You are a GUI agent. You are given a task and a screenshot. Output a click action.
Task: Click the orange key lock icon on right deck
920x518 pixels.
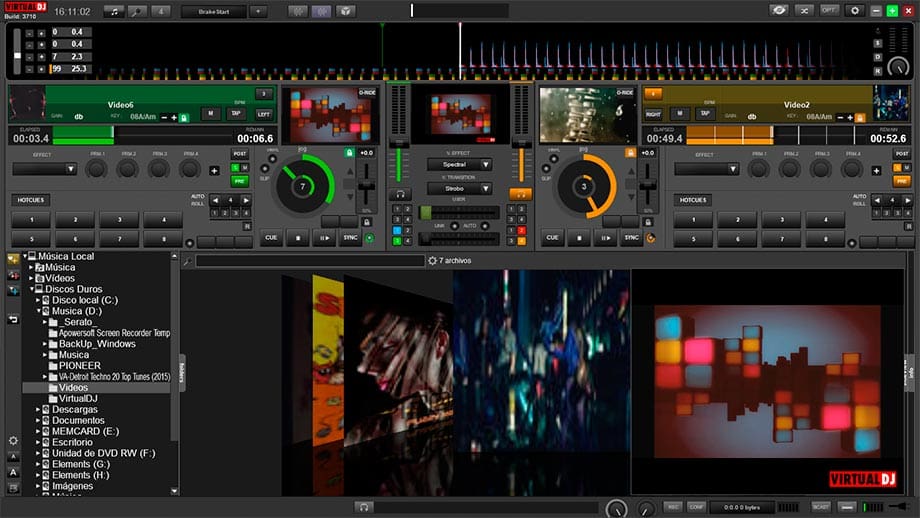click(x=860, y=118)
